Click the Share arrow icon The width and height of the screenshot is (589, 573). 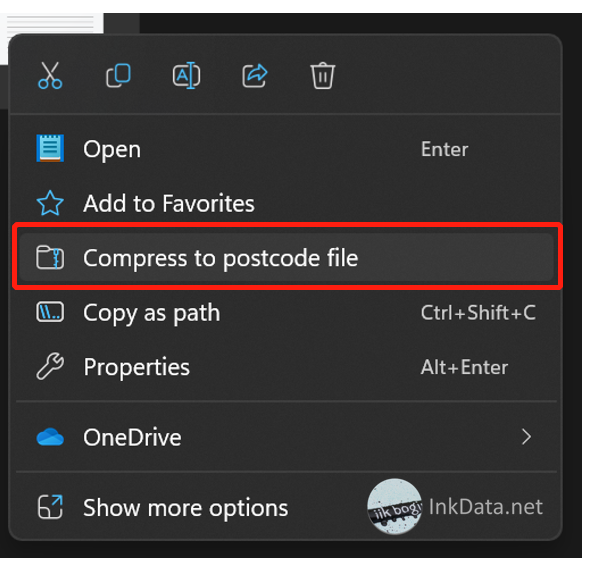coord(255,76)
